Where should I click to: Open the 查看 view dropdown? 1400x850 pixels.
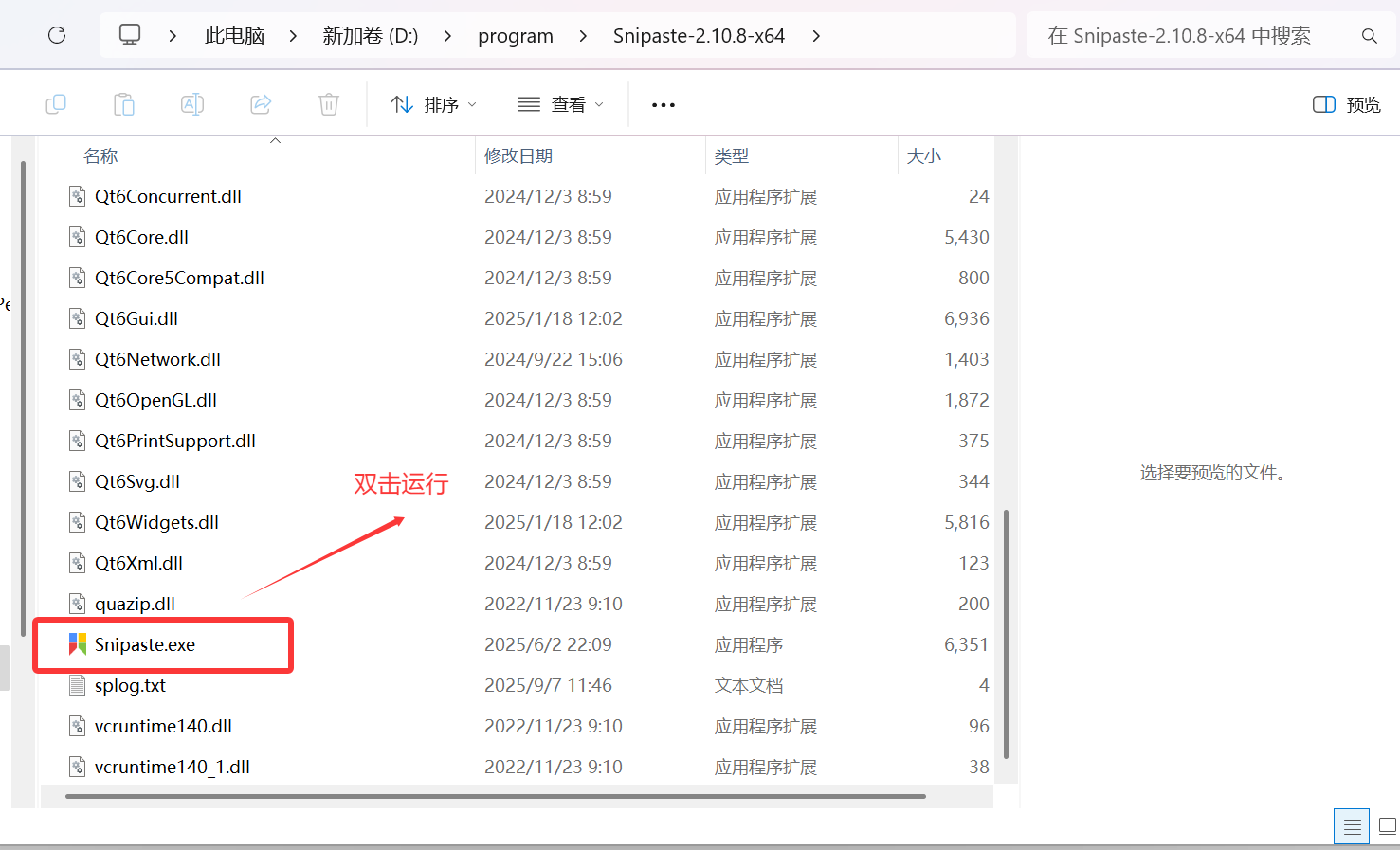[x=560, y=104]
